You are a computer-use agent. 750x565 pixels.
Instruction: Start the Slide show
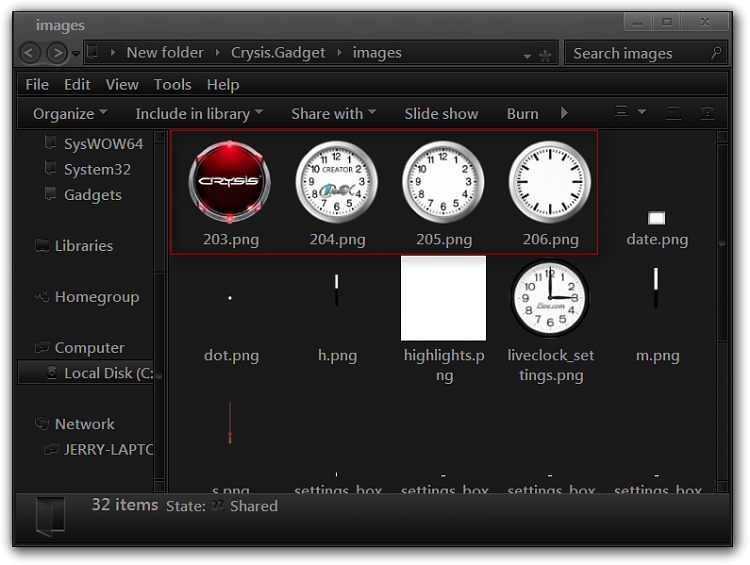coord(441,114)
